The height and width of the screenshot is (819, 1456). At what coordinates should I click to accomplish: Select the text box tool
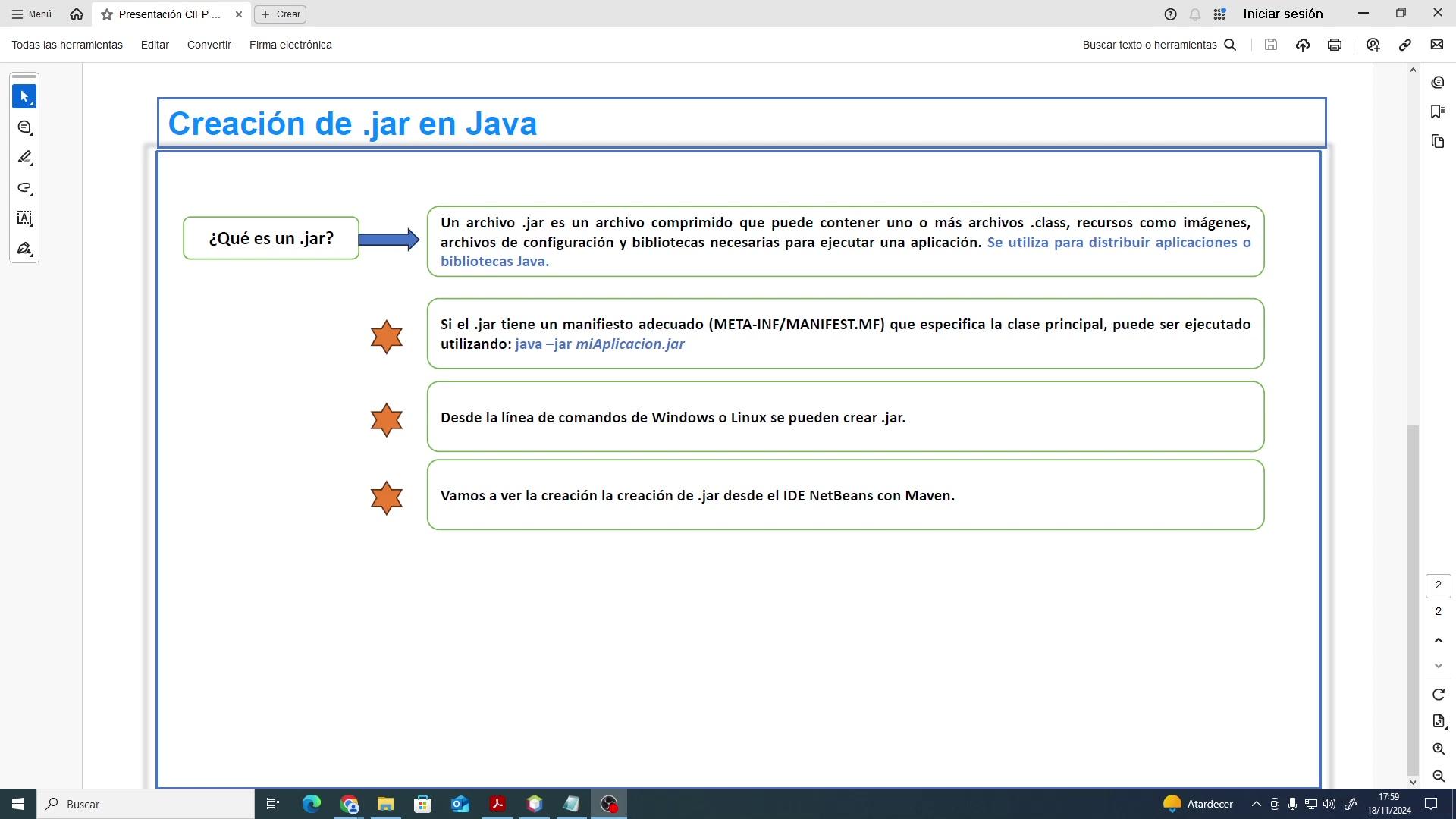24,218
